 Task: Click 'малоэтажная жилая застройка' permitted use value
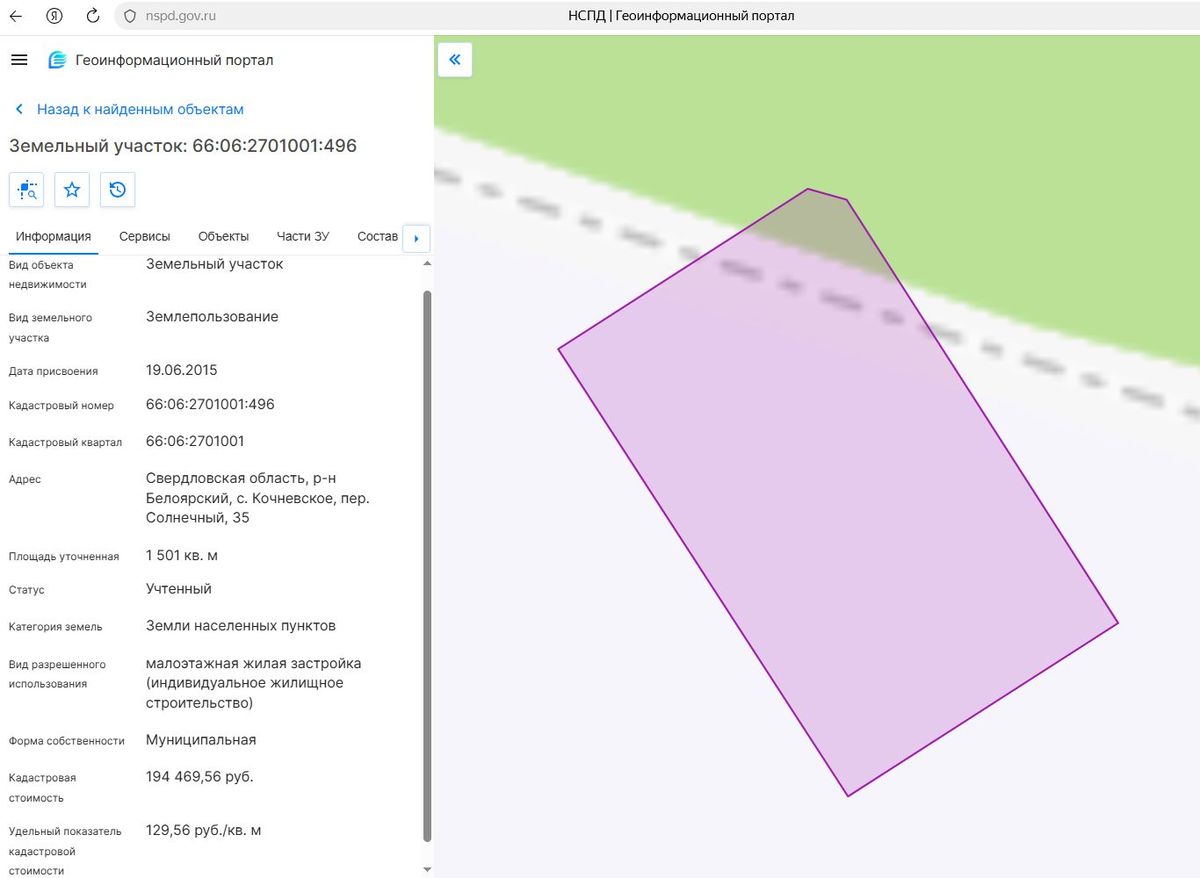coord(254,663)
